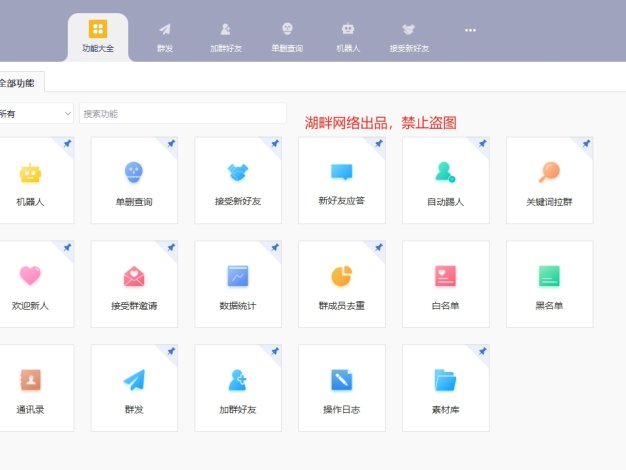Open the 群成员去重 pie chart card
Screen dimensions: 626x470
[x=342, y=284]
